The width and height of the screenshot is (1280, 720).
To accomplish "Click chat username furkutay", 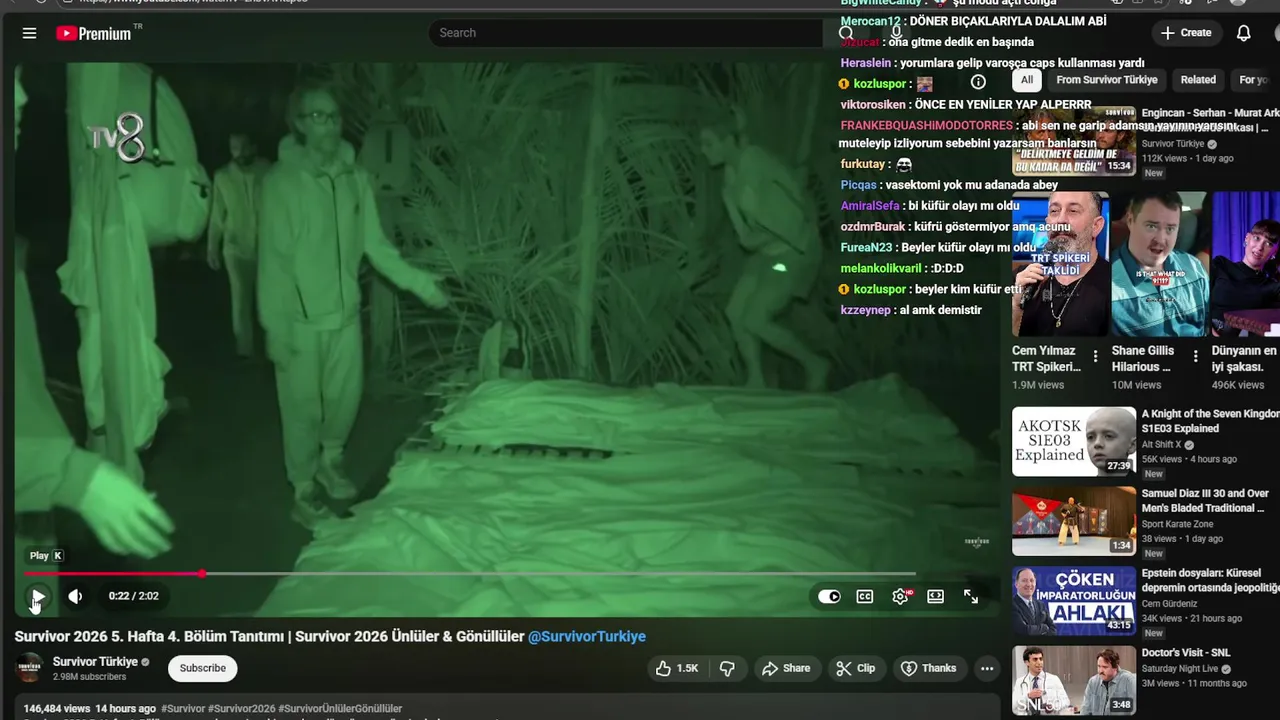I will click(x=862, y=164).
